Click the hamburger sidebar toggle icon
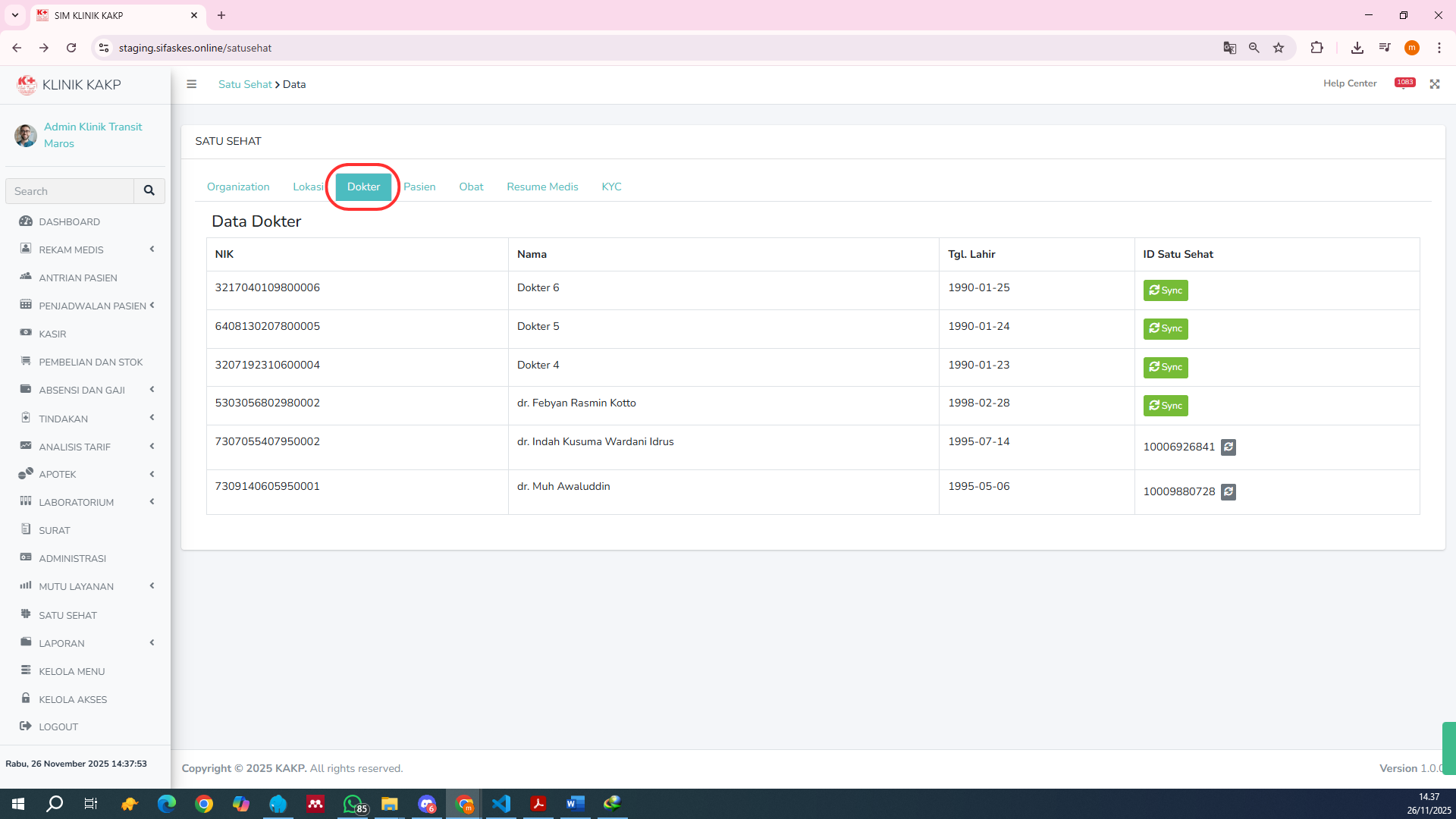Image resolution: width=1456 pixels, height=819 pixels. [192, 84]
